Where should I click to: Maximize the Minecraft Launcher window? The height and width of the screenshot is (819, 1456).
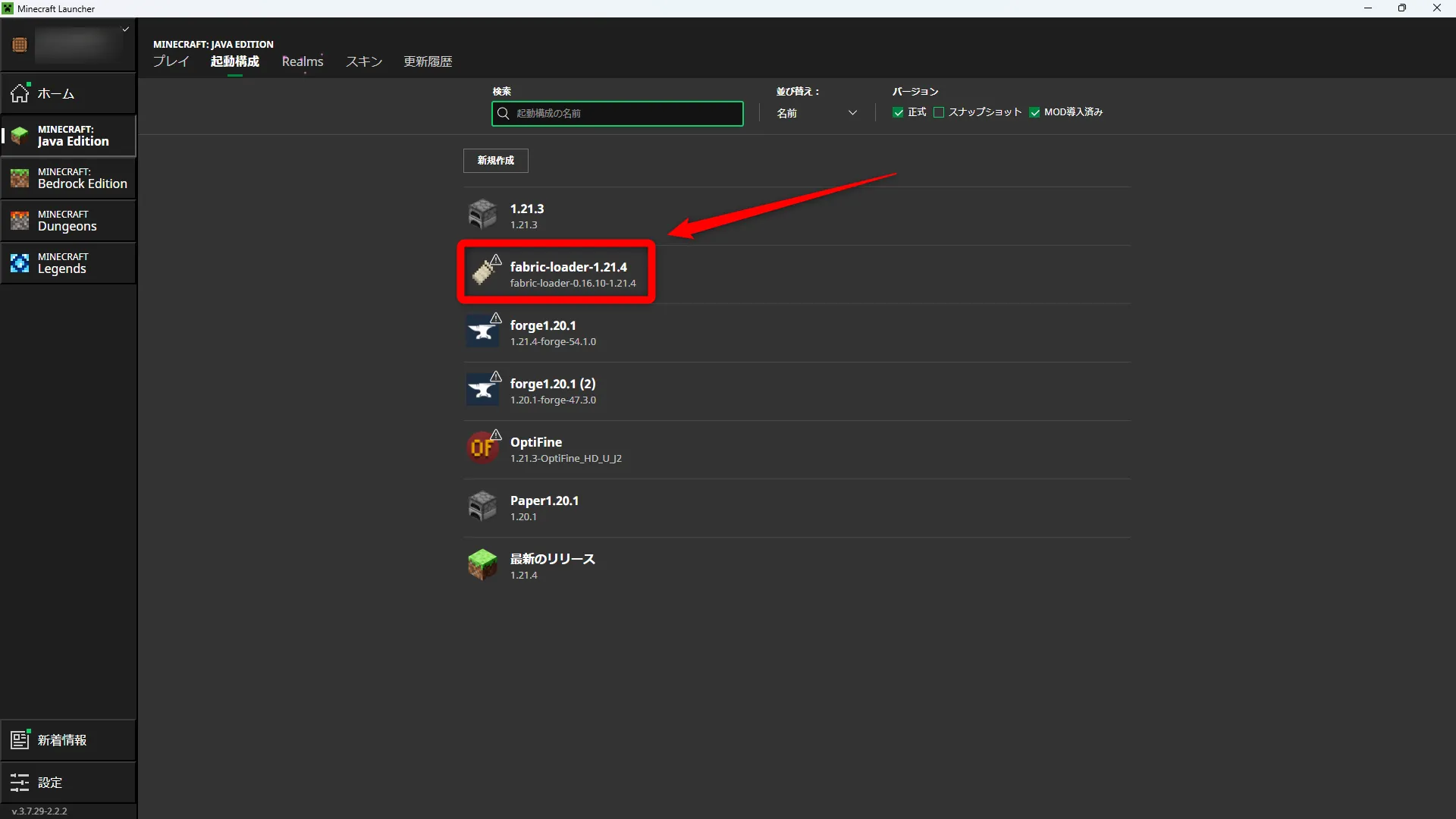click(x=1402, y=8)
